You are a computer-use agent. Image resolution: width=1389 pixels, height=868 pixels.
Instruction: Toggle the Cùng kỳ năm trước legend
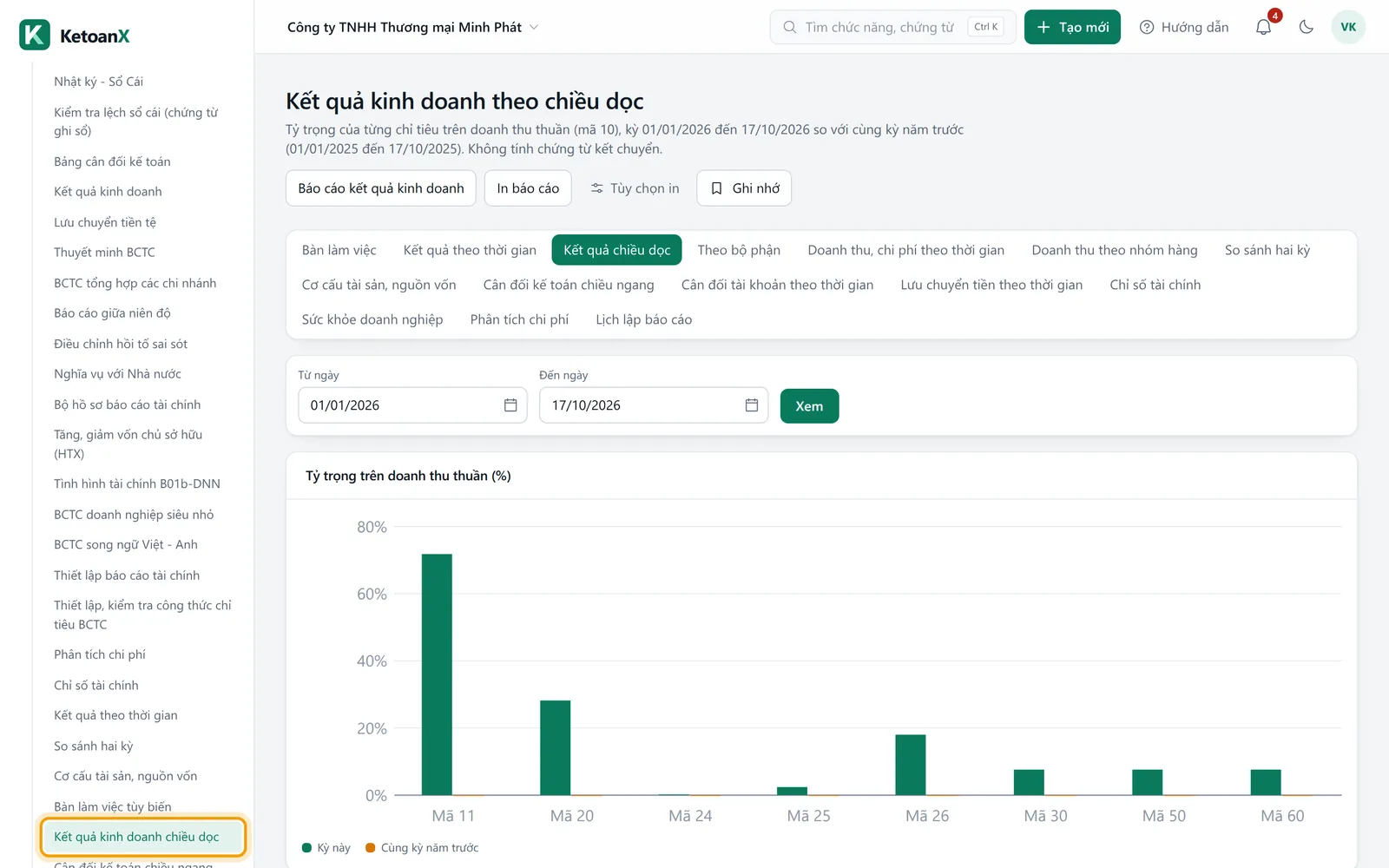pyautogui.click(x=422, y=847)
